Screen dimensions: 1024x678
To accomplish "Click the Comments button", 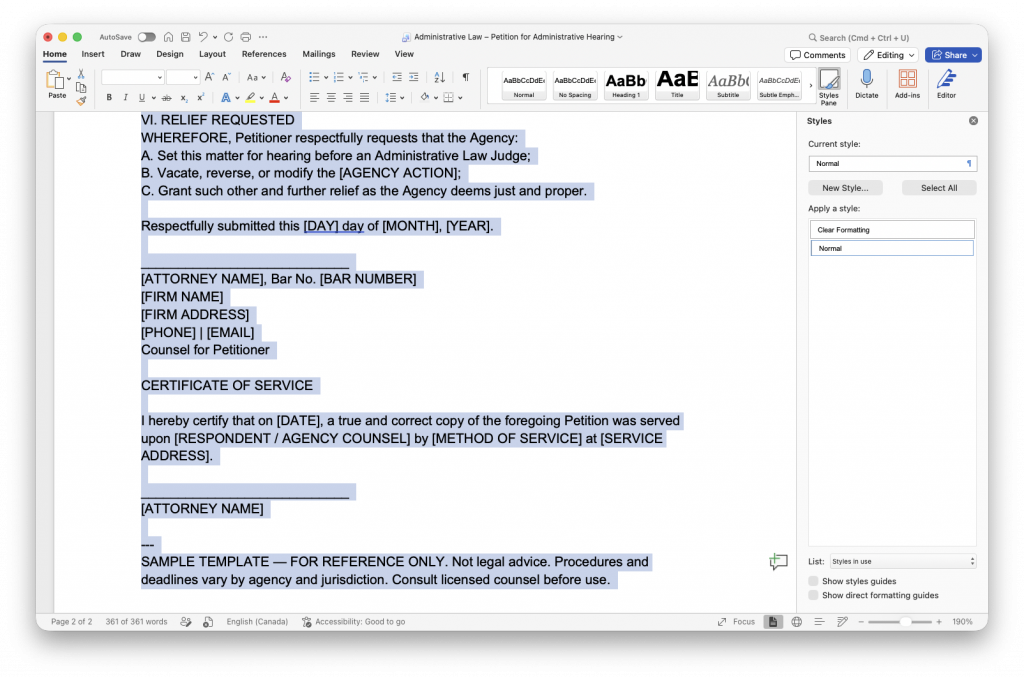I will click(x=817, y=55).
